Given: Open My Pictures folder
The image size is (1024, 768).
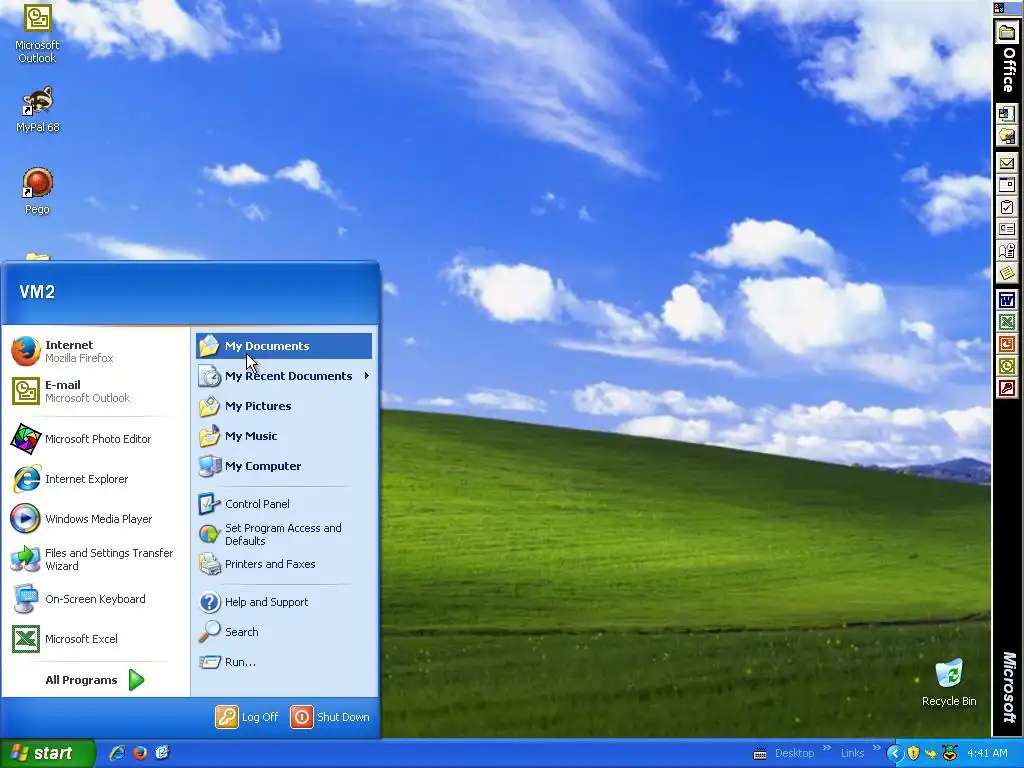Looking at the screenshot, I should (283, 406).
